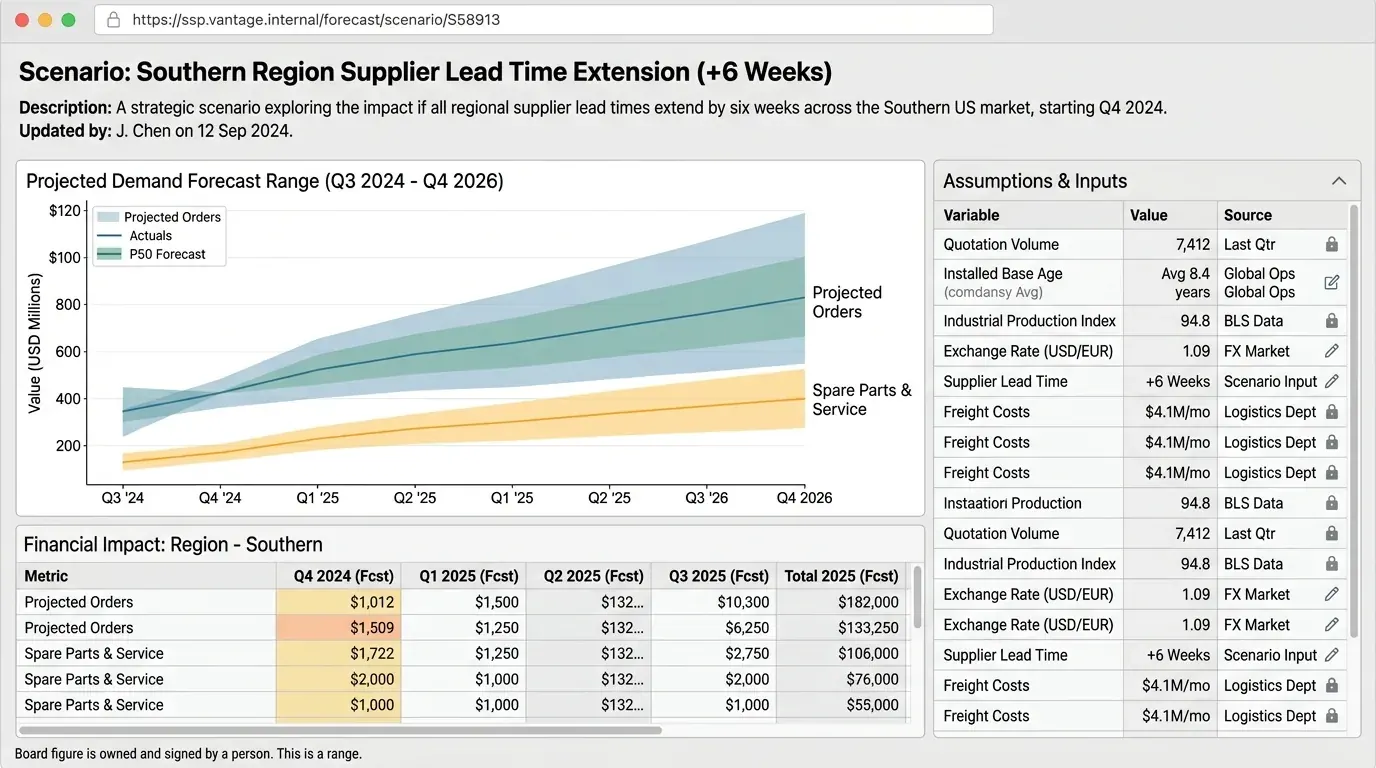Click the Q4 2026 x-axis label
Viewport: 1376px width, 768px height.
click(804, 497)
